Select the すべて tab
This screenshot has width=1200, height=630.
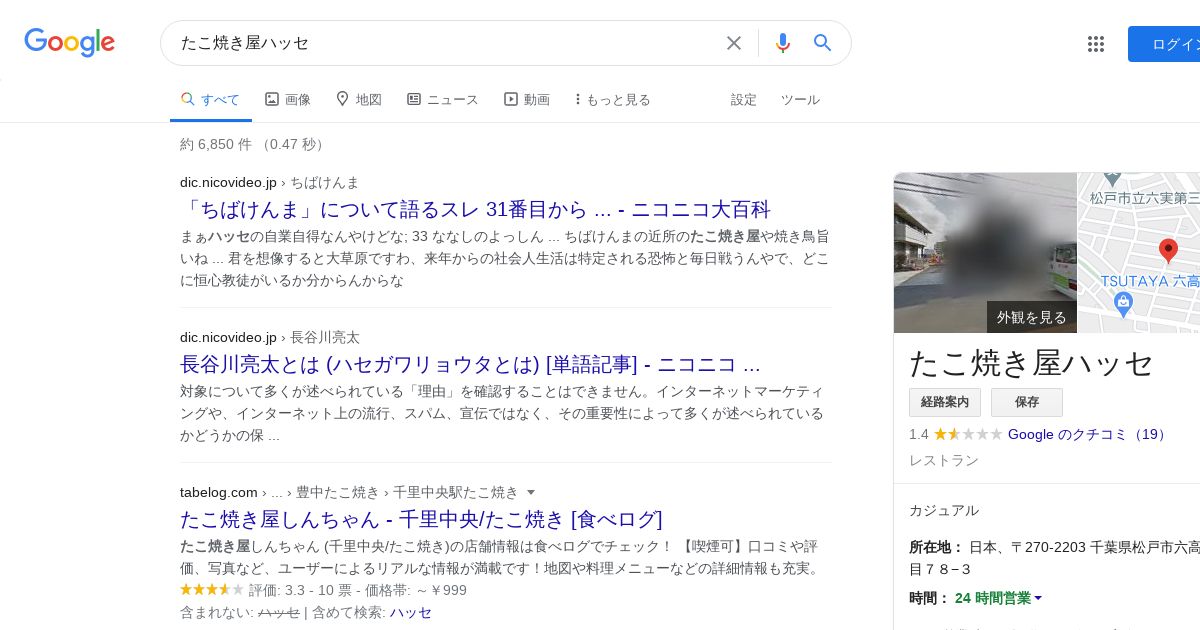point(210,99)
